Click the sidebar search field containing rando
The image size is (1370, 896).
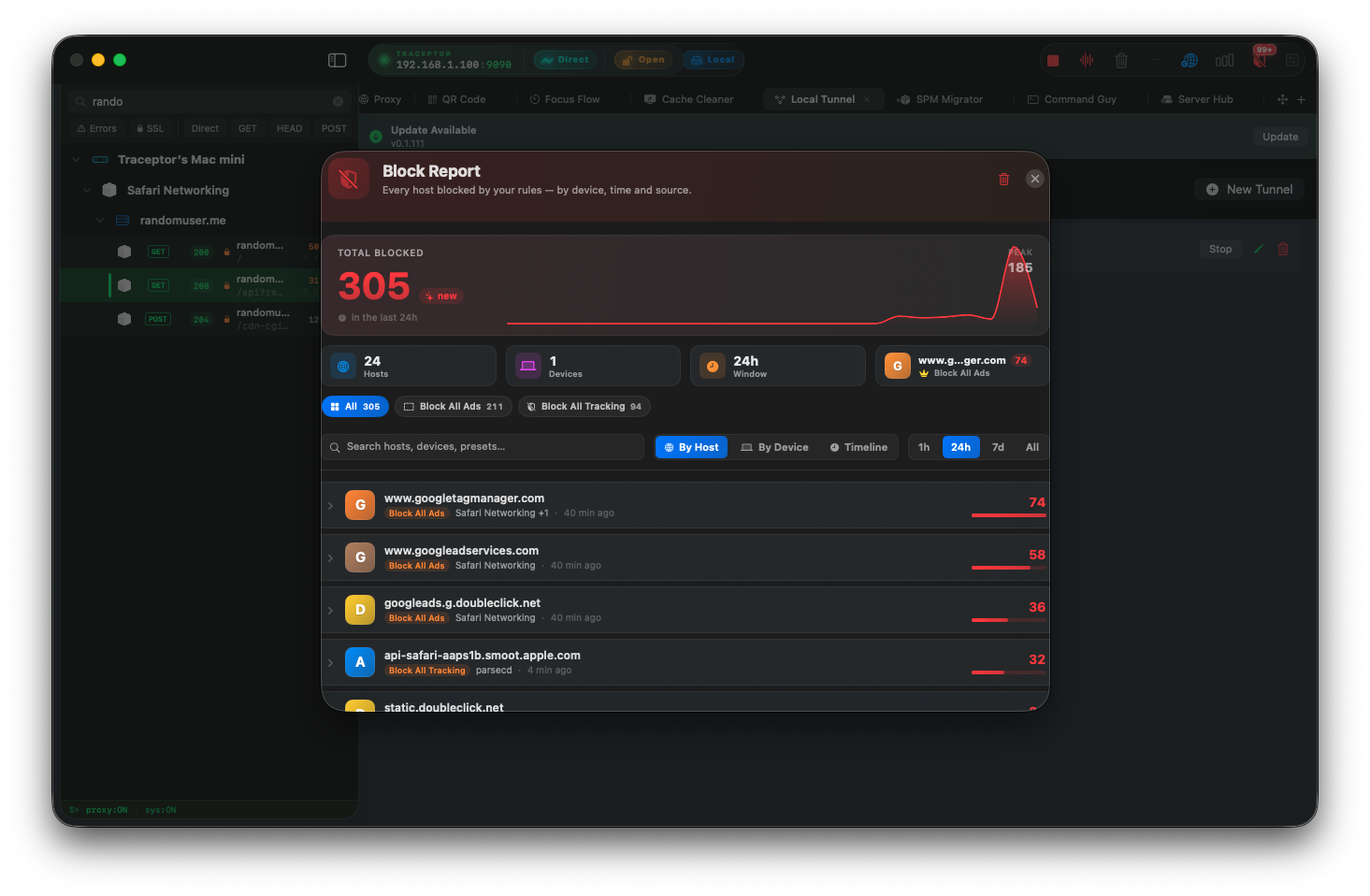pos(209,101)
